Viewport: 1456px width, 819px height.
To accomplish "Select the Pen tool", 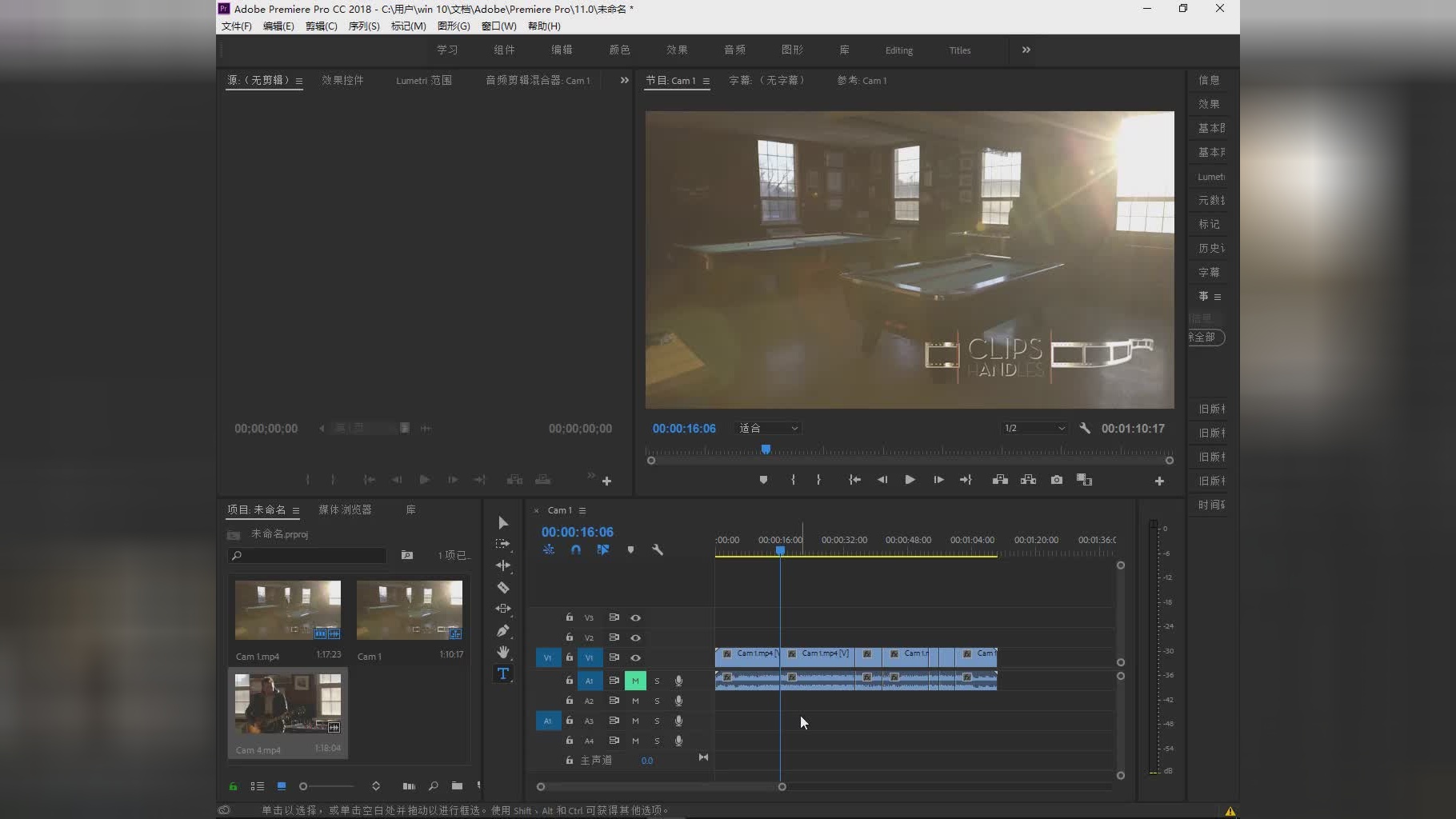I will (x=503, y=630).
